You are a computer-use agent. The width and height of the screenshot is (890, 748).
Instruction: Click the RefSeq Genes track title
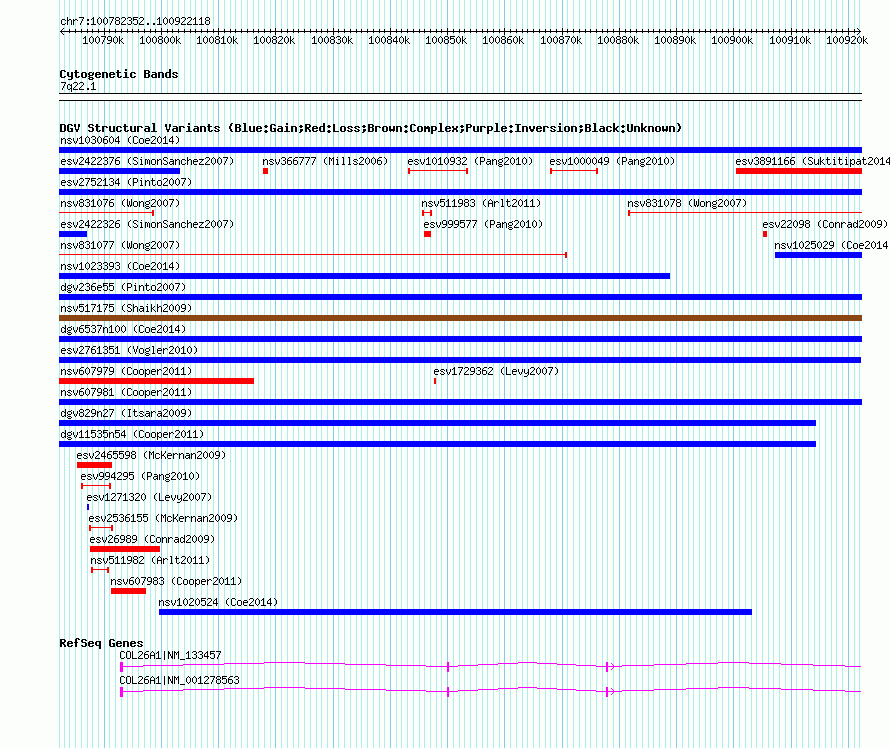tap(101, 643)
